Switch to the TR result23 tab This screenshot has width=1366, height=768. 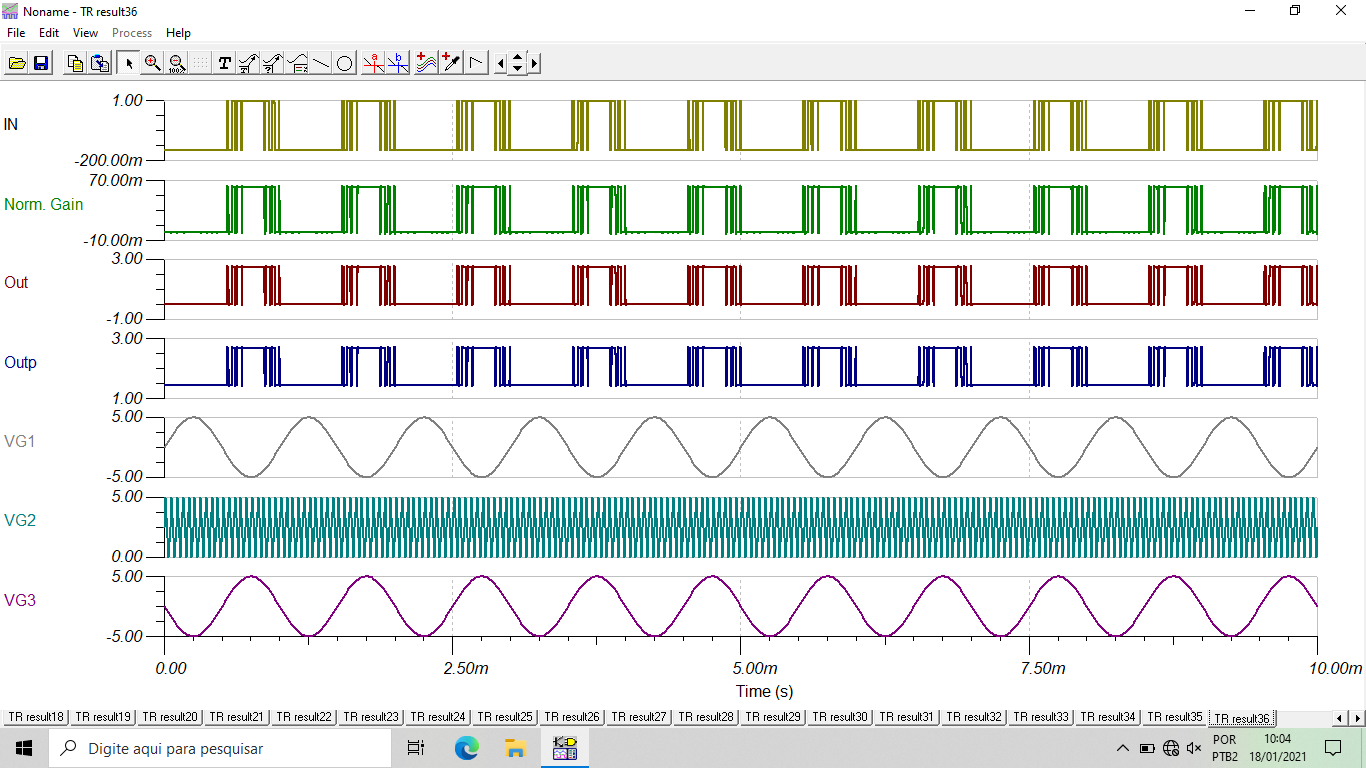371,717
